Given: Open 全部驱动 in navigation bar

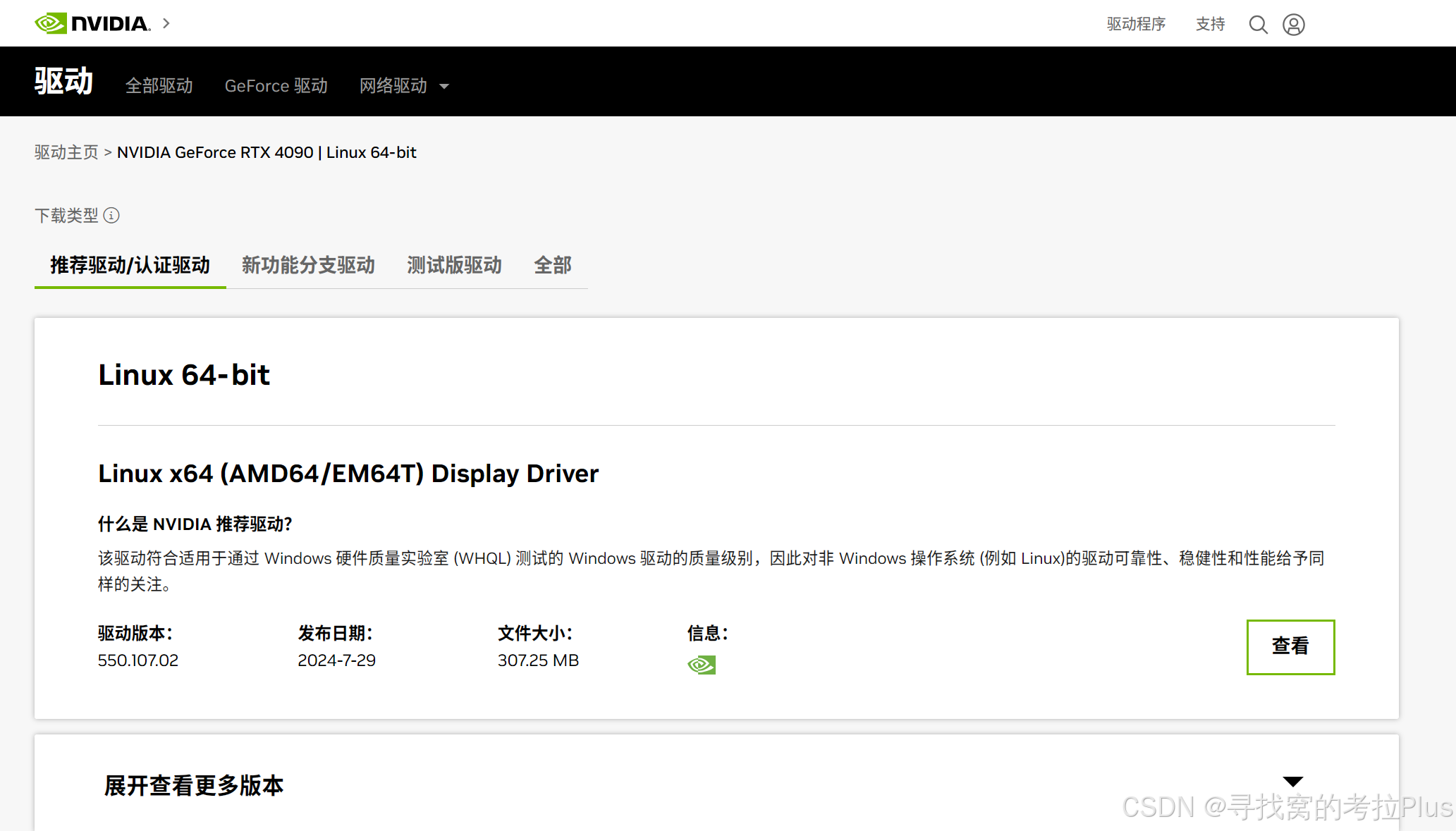Looking at the screenshot, I should (159, 86).
